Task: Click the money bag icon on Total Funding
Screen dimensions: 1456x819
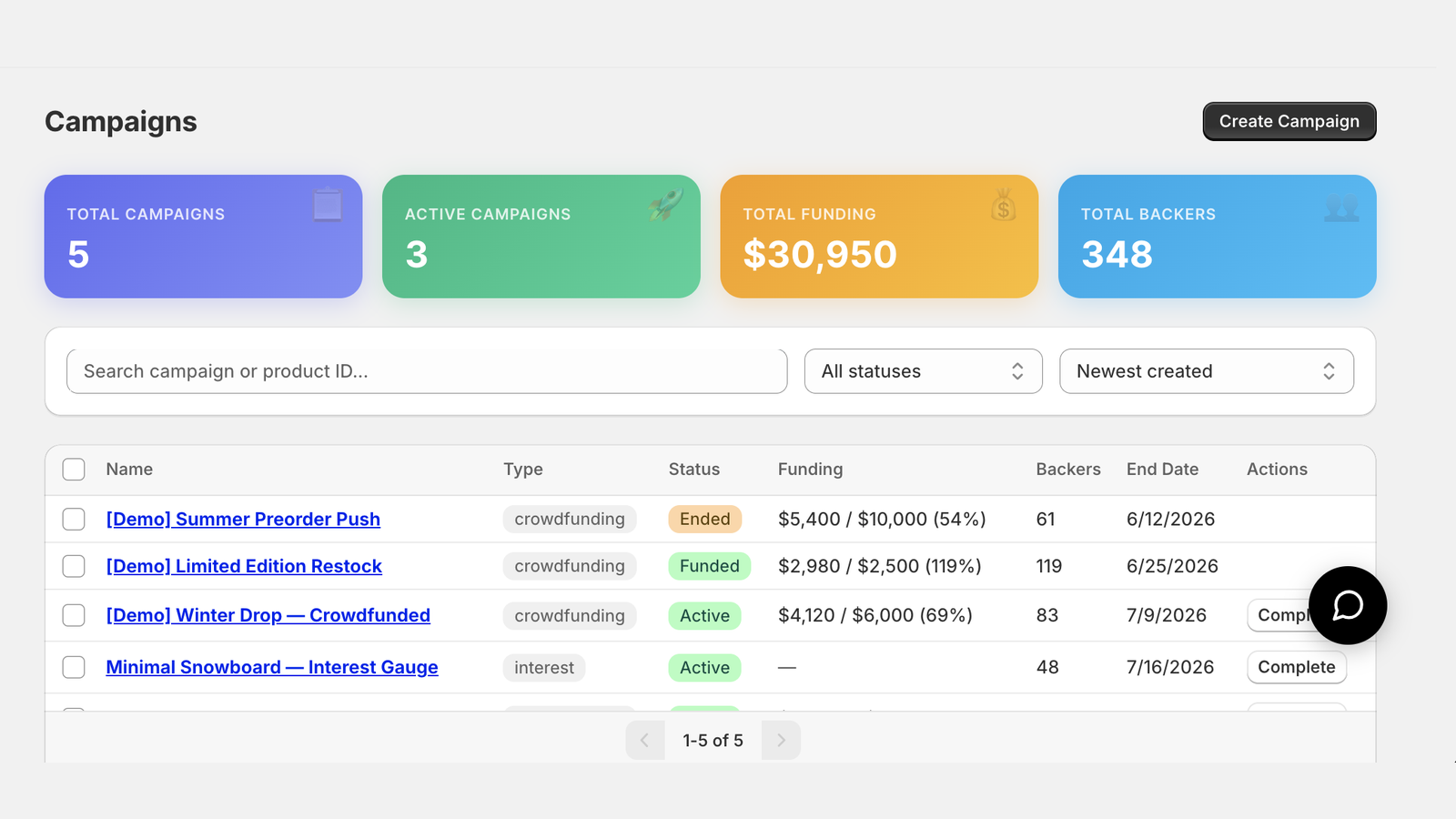Action: click(1003, 205)
